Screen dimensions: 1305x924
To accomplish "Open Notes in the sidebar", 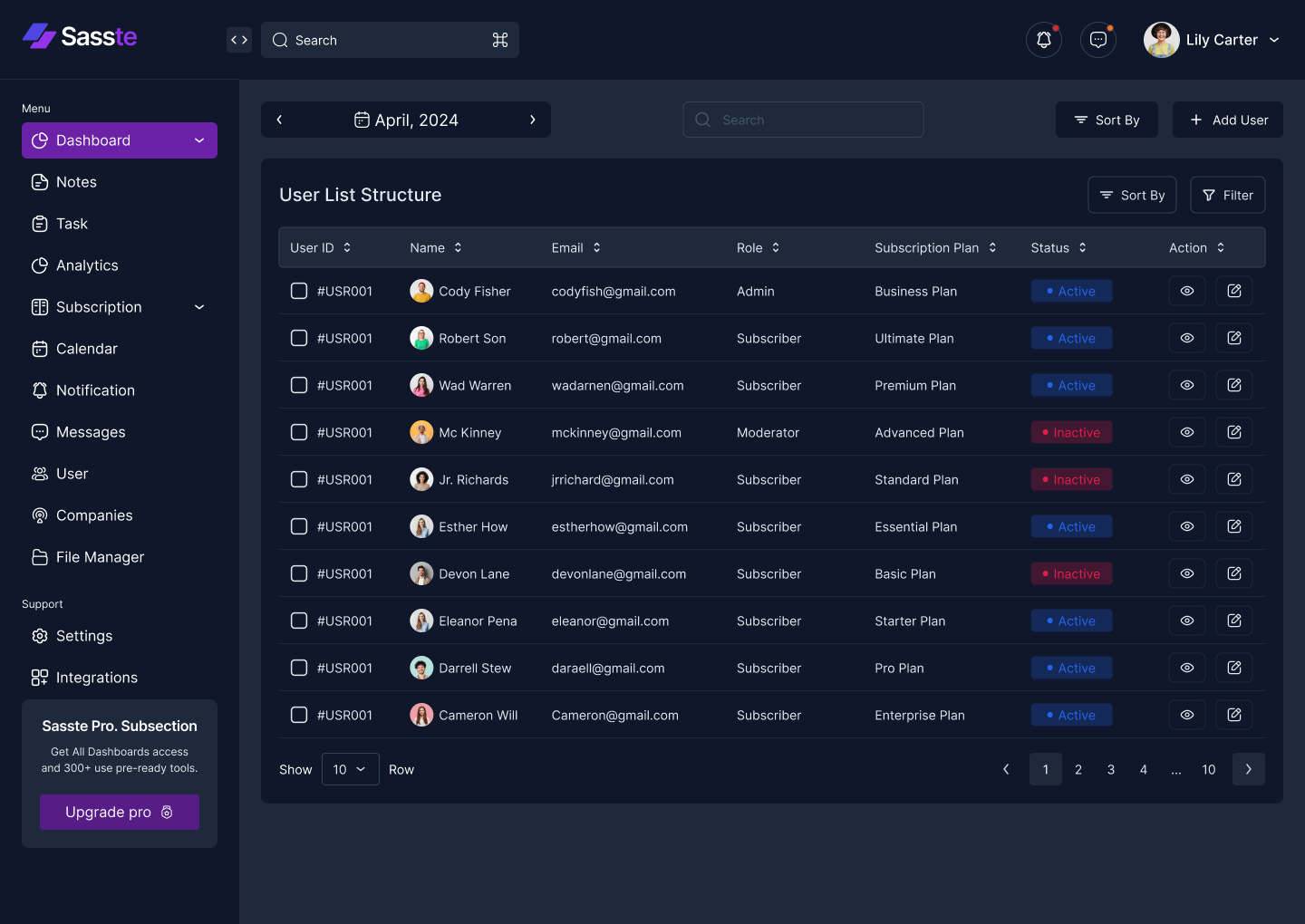I will [120, 182].
